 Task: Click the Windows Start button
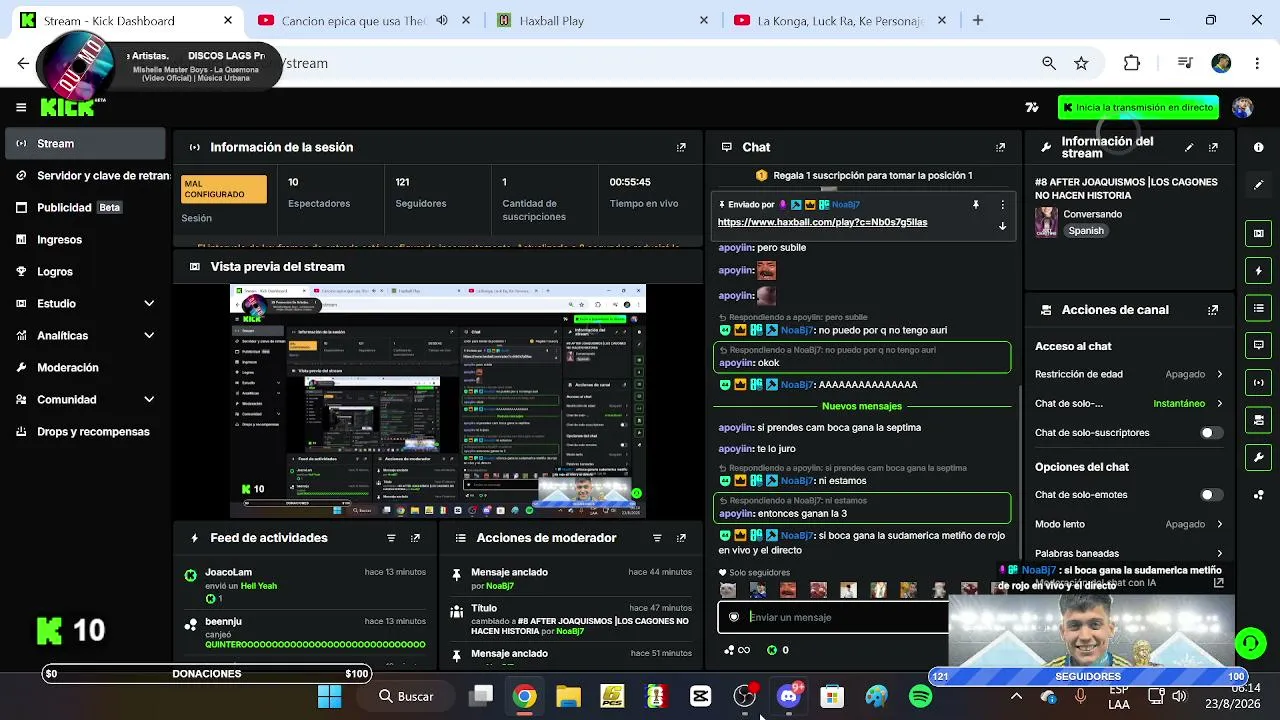[x=329, y=696]
